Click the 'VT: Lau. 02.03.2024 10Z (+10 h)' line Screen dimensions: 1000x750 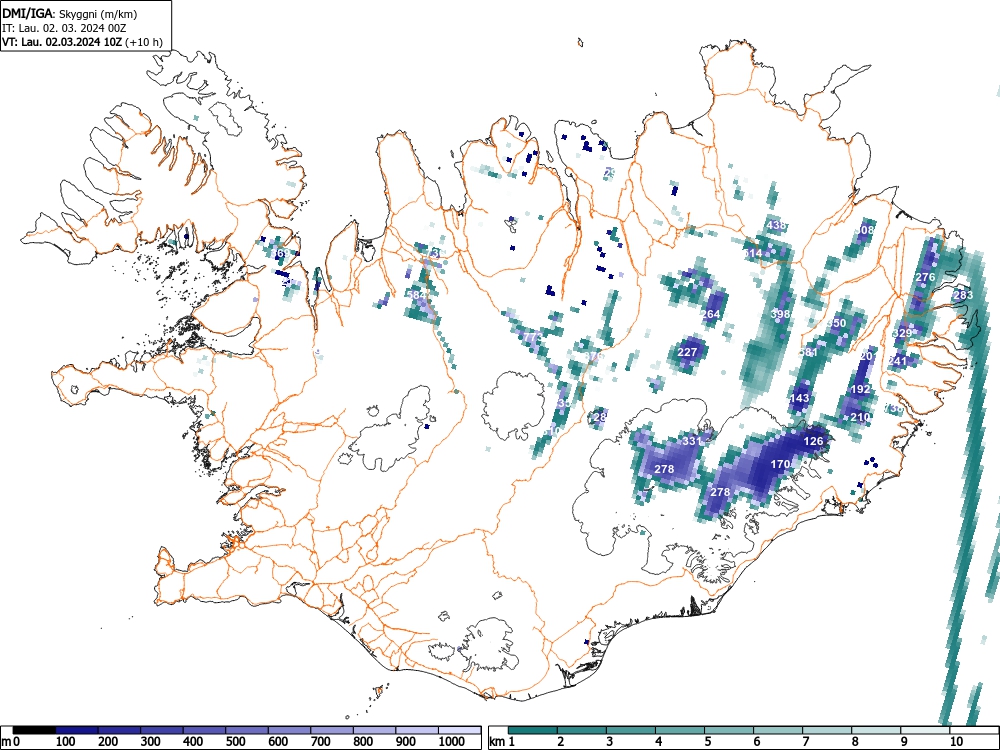click(x=82, y=42)
